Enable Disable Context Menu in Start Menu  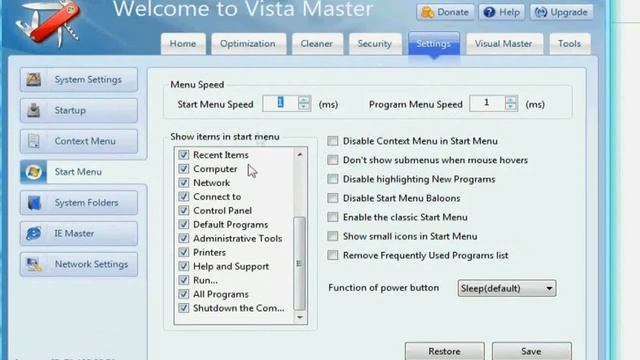[x=333, y=141]
